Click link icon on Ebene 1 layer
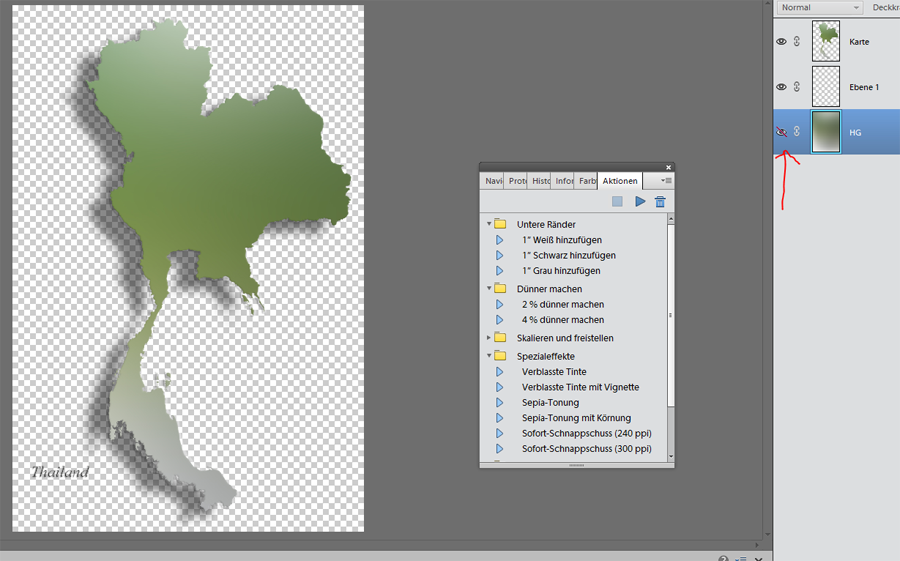The image size is (900, 561). coord(797,87)
